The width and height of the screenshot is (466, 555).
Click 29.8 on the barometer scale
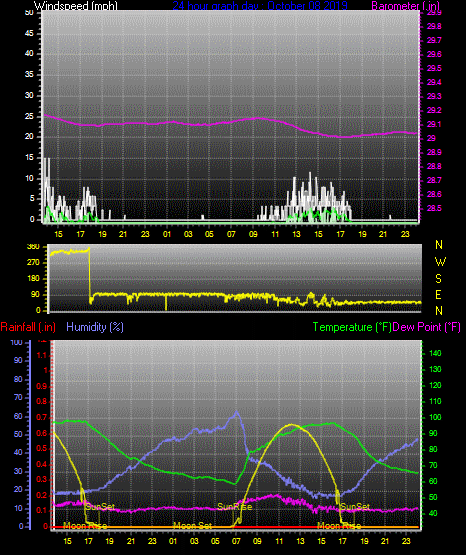(x=434, y=27)
